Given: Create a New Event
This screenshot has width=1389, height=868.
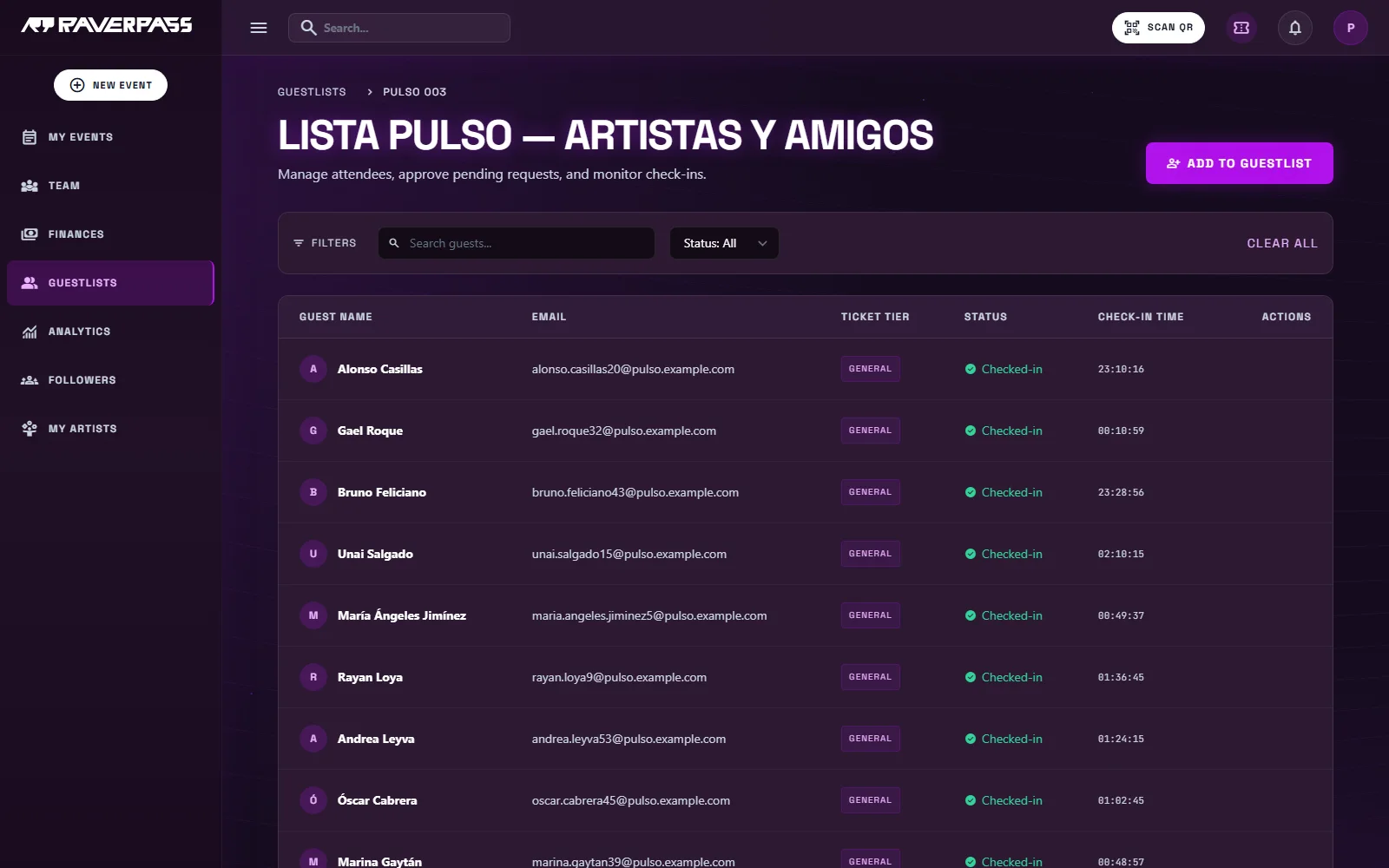Looking at the screenshot, I should [x=110, y=85].
